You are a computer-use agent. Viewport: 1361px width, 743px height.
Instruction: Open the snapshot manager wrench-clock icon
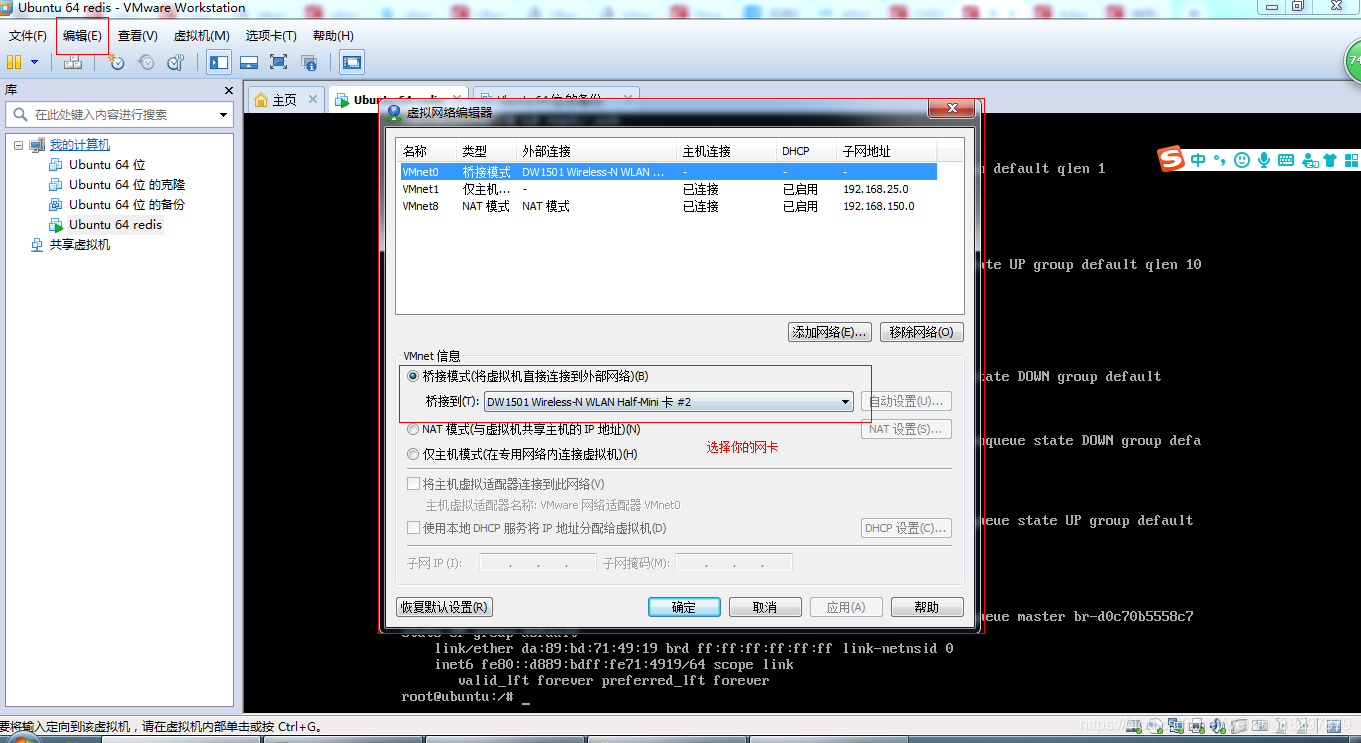tap(176, 62)
